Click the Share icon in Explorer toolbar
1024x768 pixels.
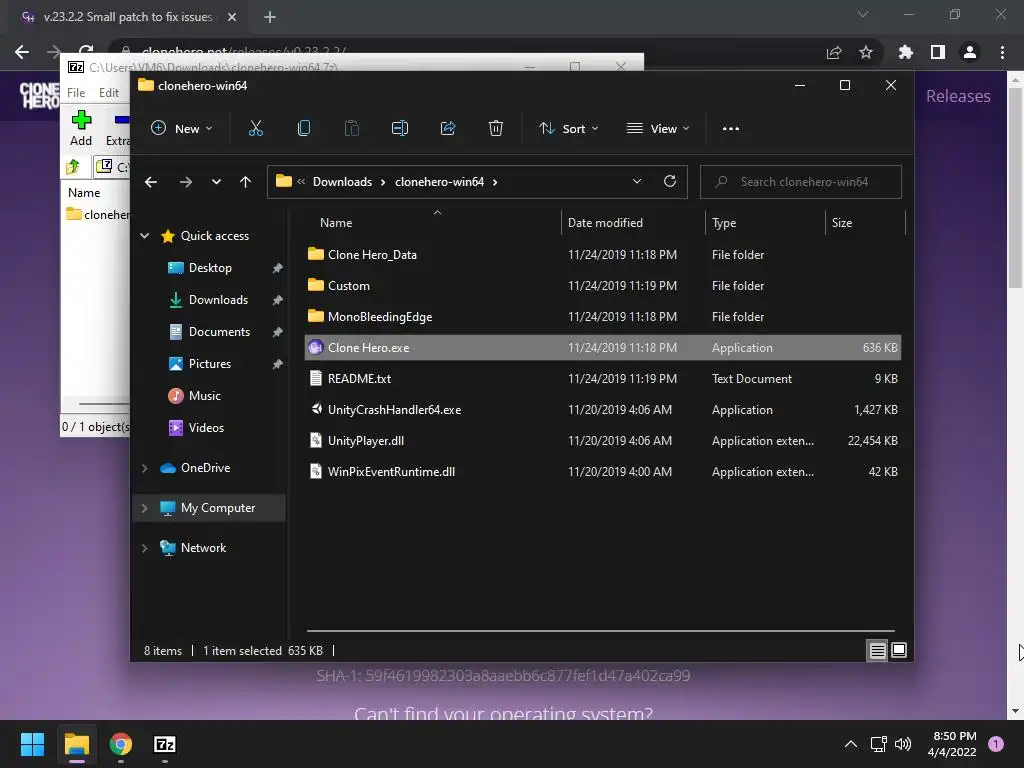point(448,129)
